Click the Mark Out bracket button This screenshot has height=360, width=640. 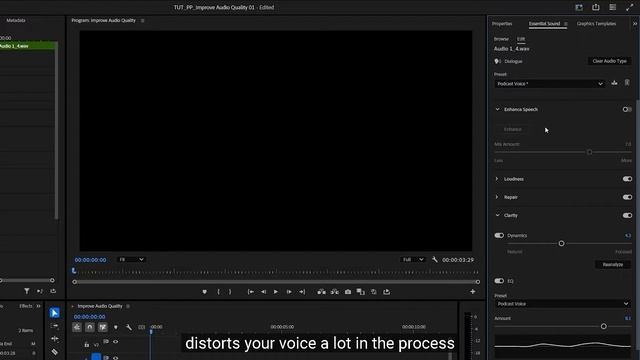(x=230, y=292)
